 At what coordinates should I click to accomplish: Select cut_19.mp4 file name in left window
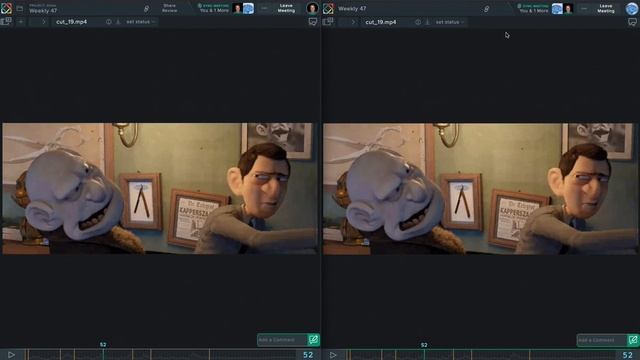click(x=71, y=22)
